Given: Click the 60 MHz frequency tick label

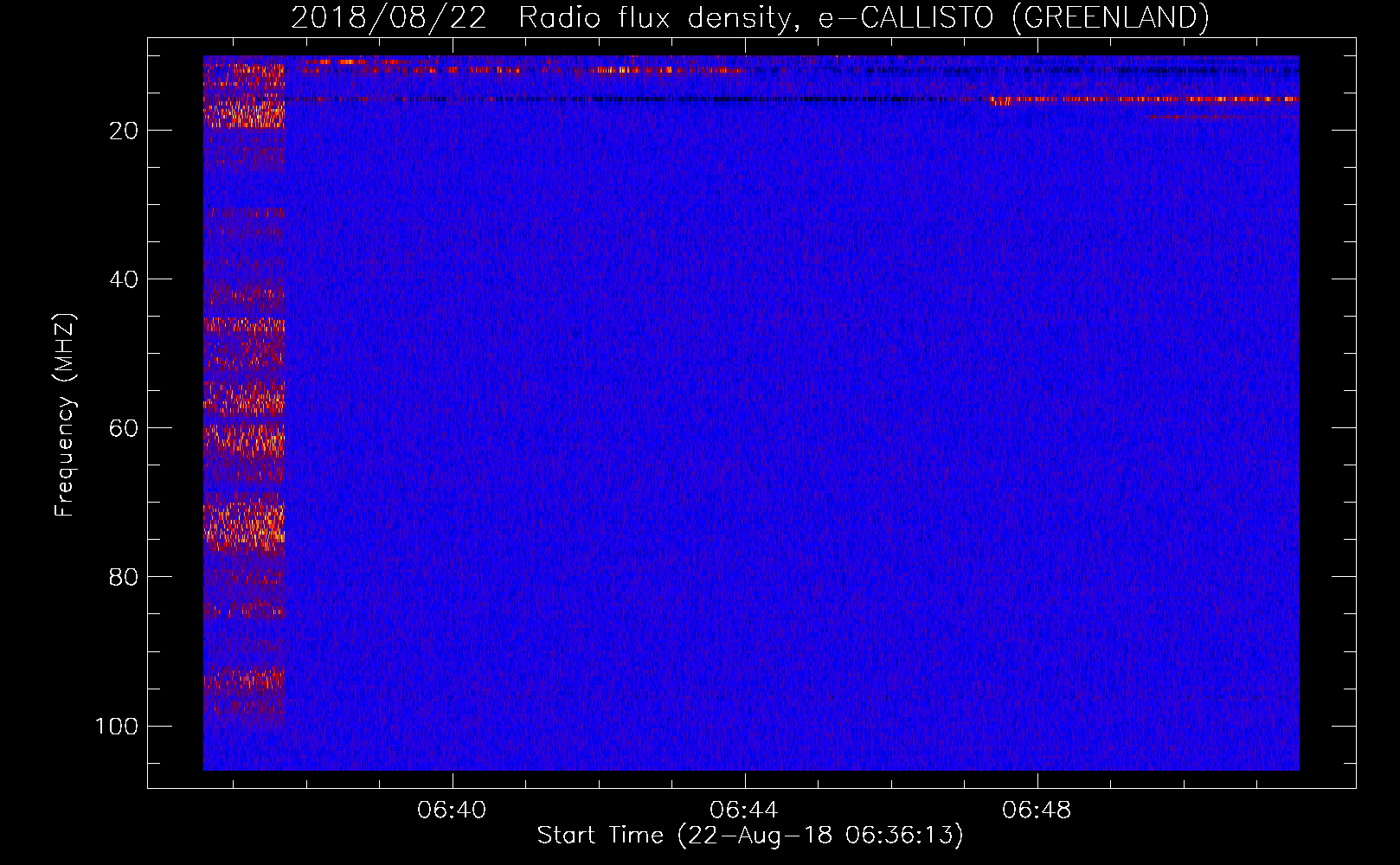Looking at the screenshot, I should (x=124, y=428).
